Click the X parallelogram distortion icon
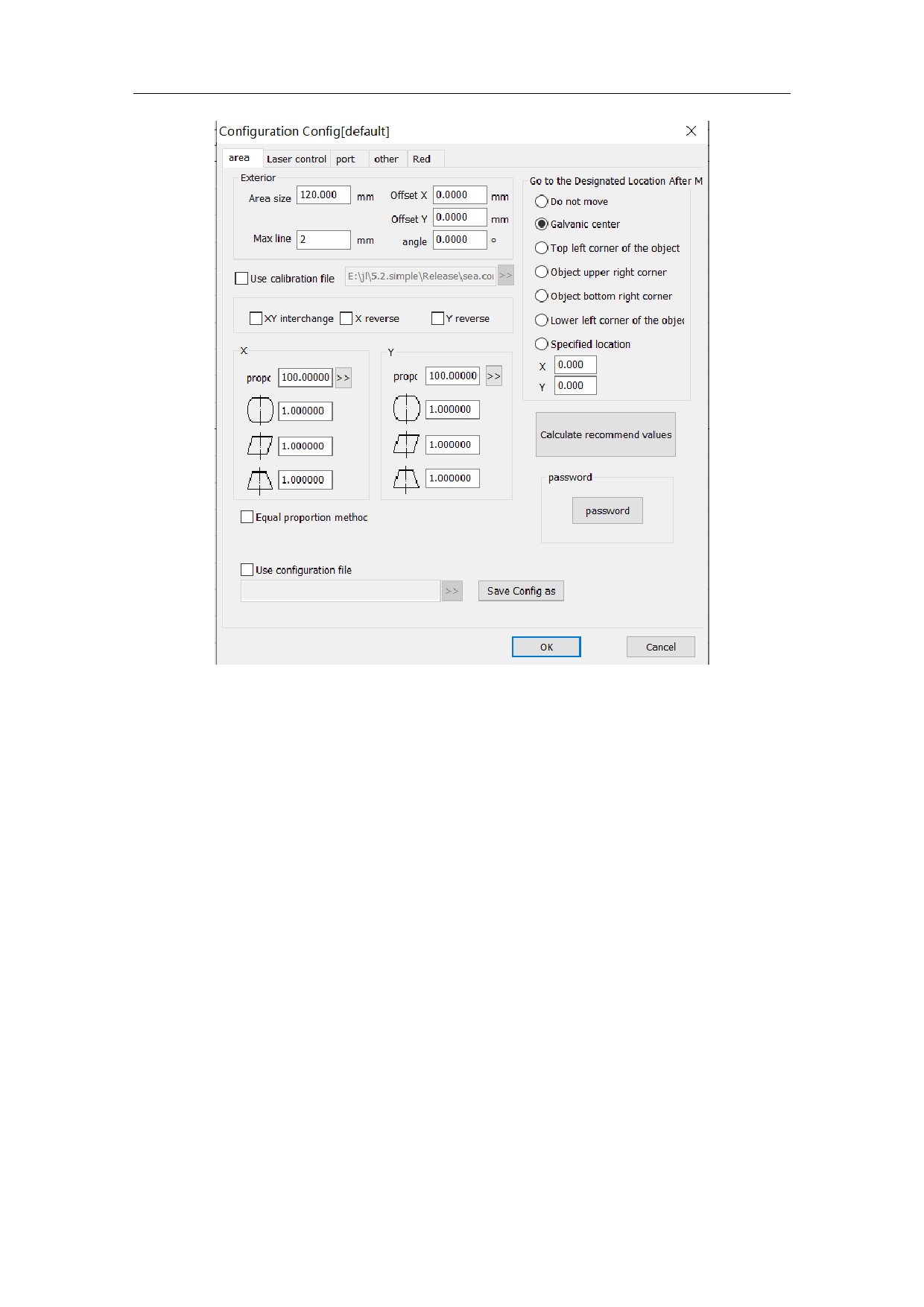This screenshot has height=1307, width=924. 260,446
